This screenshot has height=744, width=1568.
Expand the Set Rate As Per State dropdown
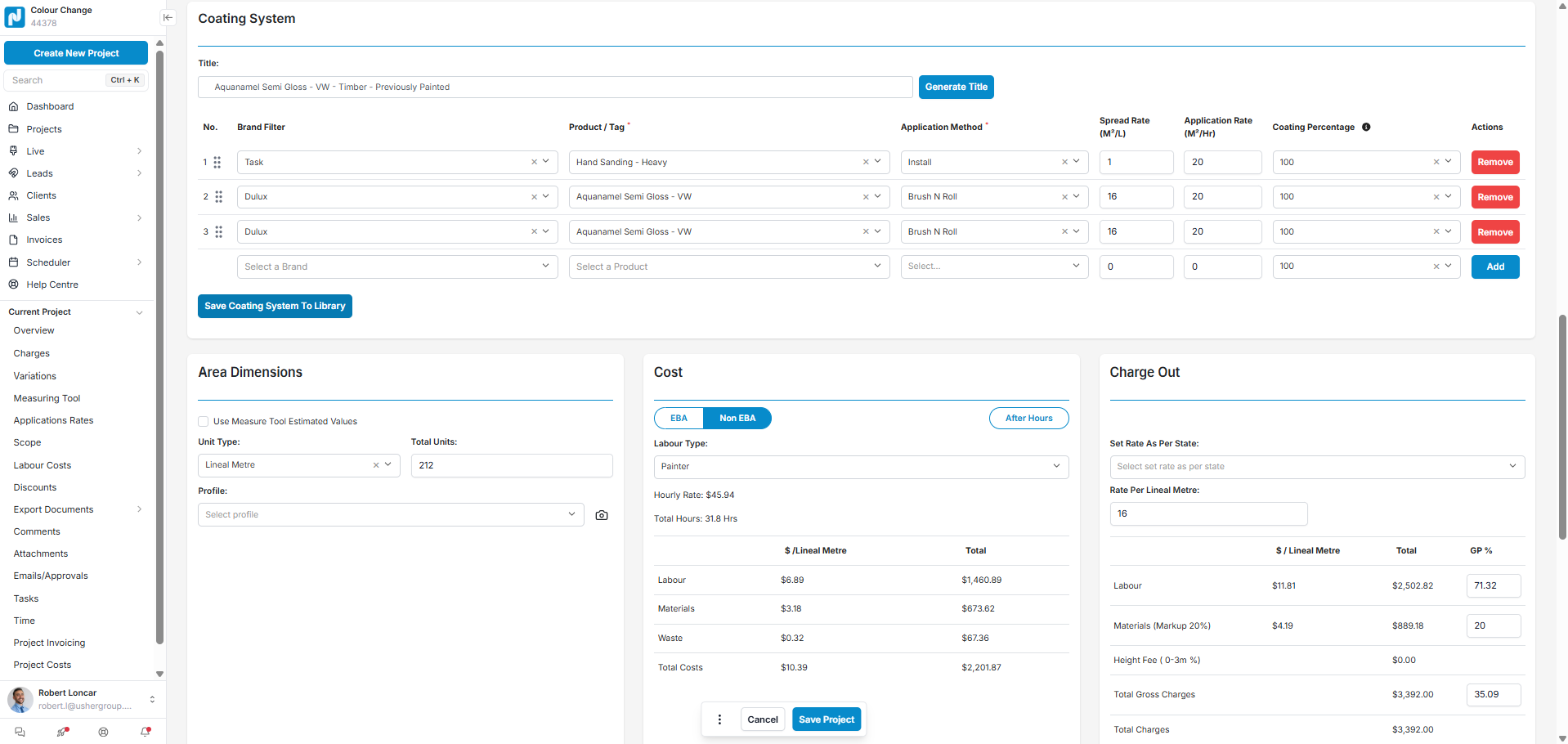coord(1316,467)
